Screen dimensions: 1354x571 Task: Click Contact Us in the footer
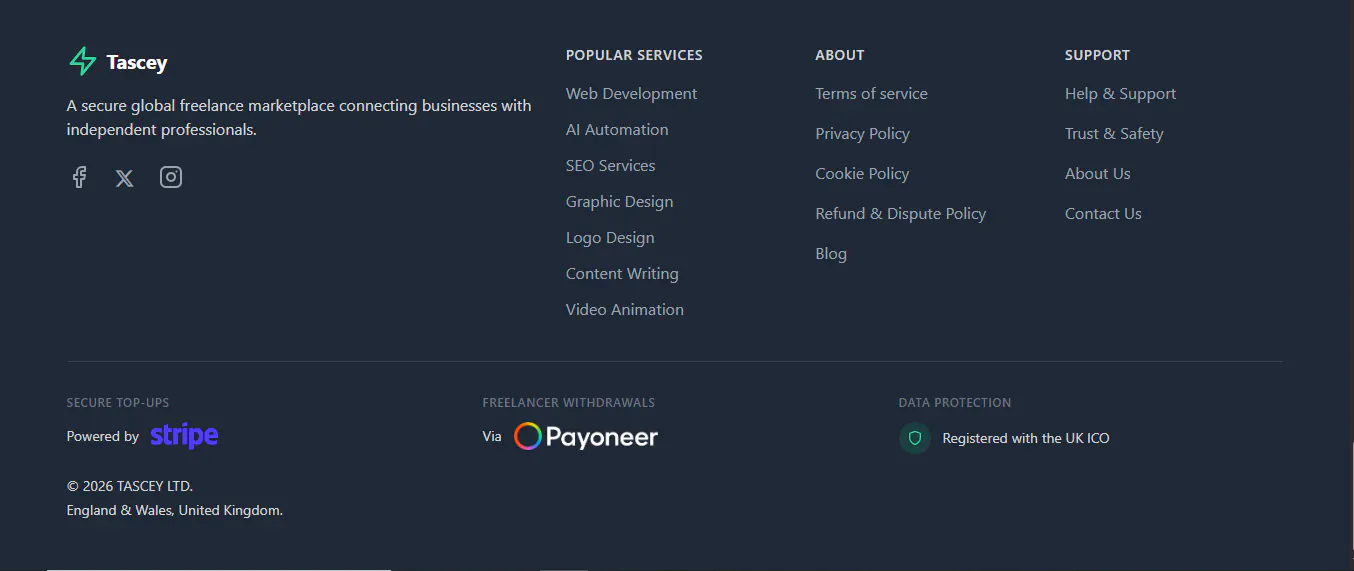(1103, 214)
